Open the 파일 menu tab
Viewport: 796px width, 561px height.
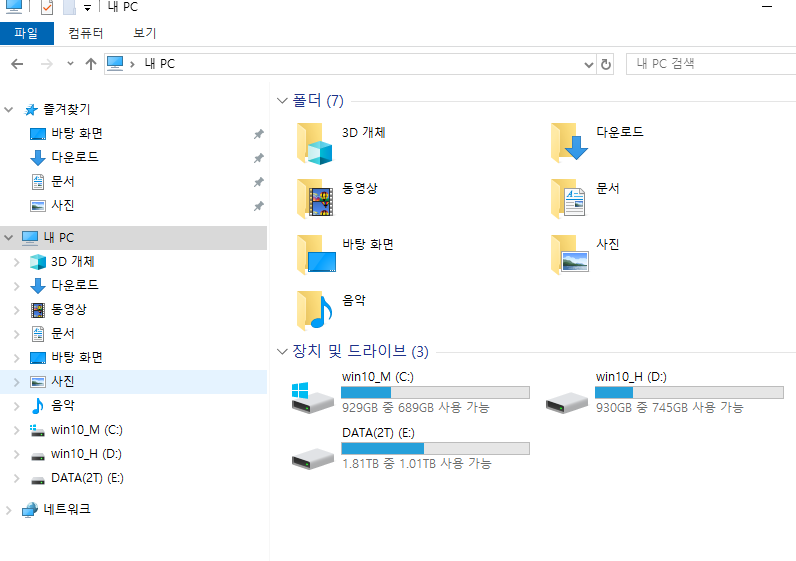[x=26, y=34]
